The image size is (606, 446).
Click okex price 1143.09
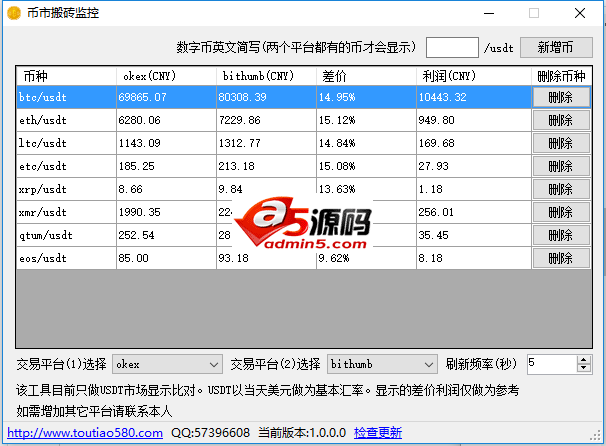pos(166,143)
